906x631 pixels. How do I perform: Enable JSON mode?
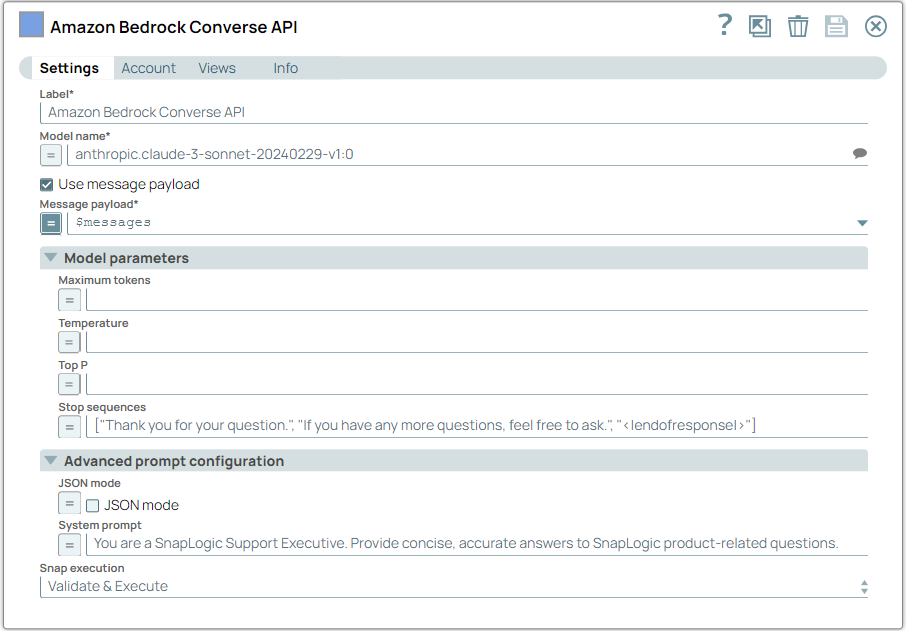(x=92, y=505)
